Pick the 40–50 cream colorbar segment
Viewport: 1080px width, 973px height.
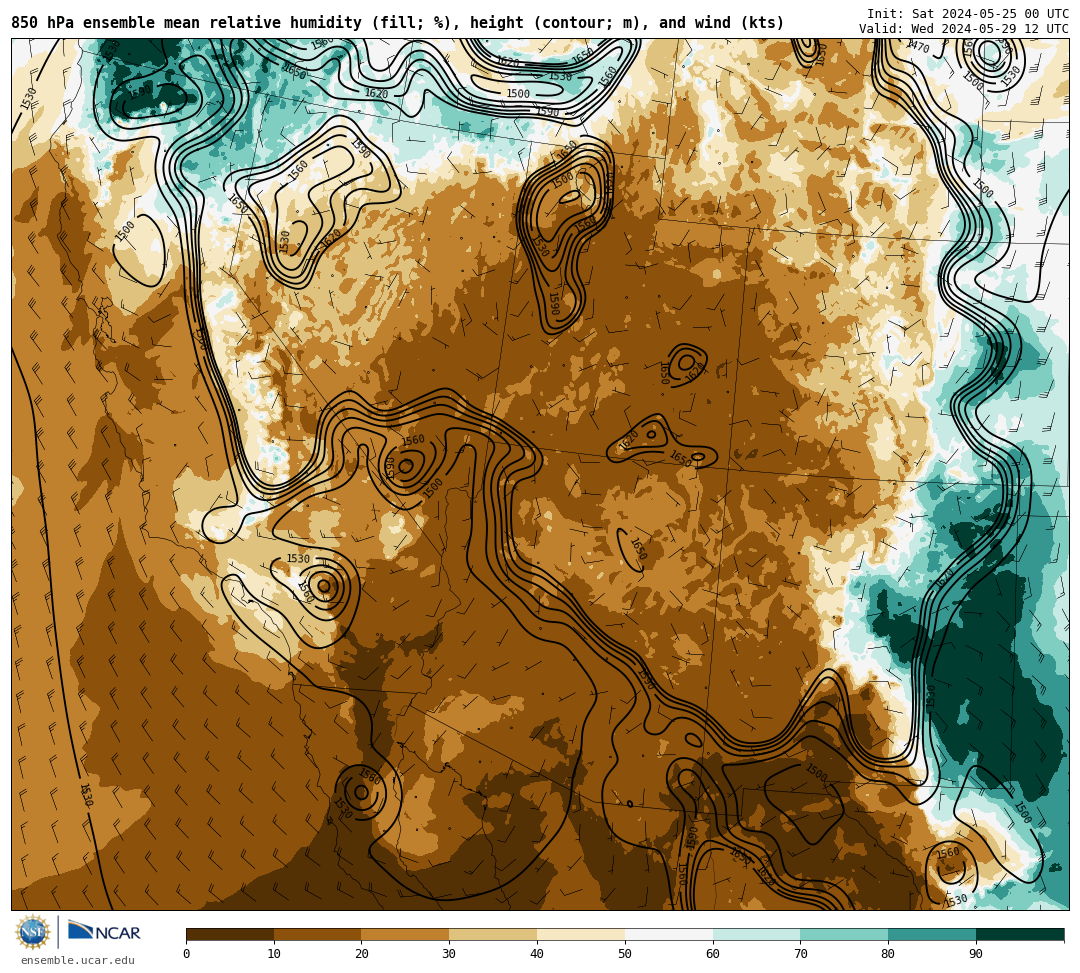581,934
